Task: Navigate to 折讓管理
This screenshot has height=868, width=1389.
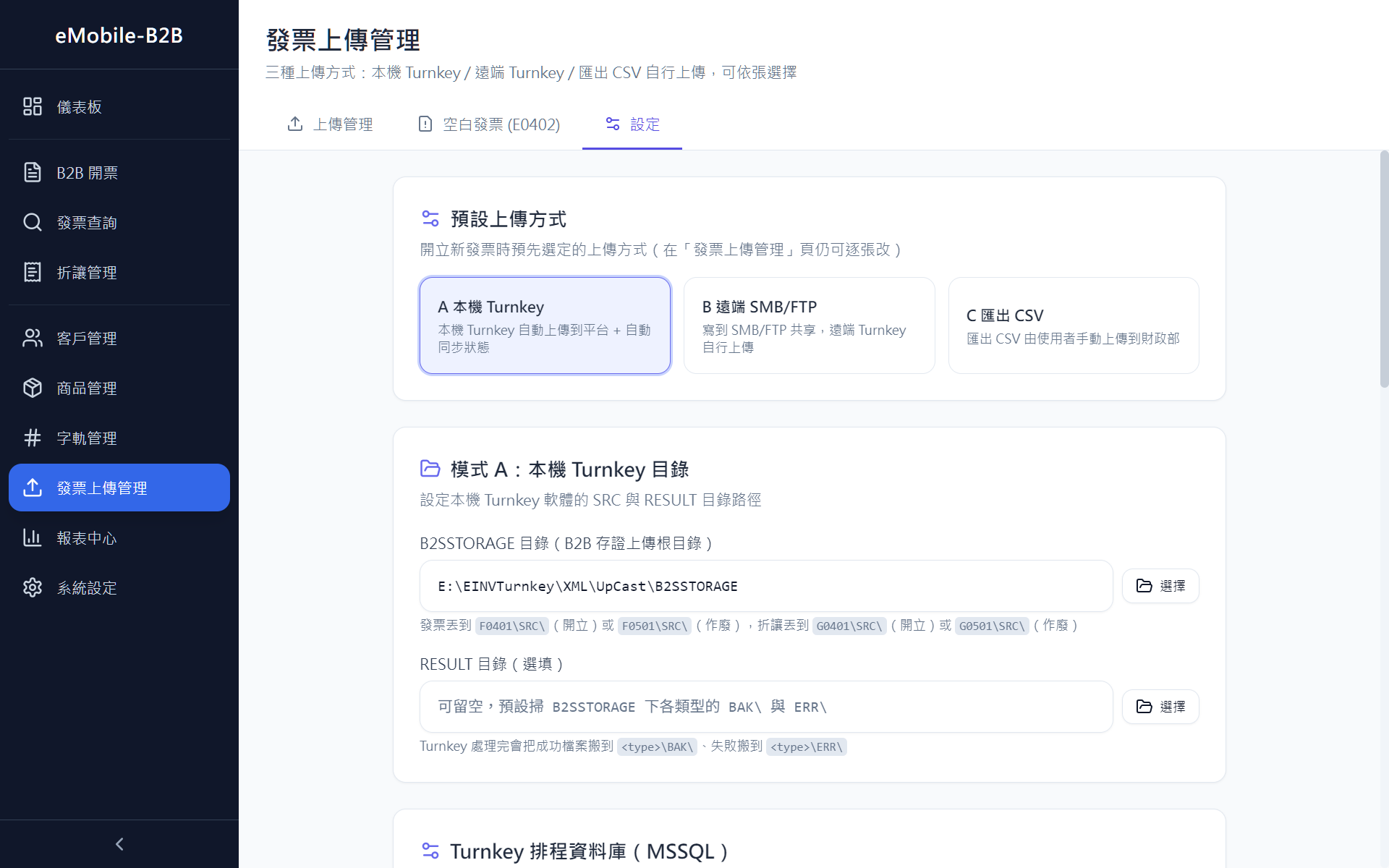Action: click(119, 272)
